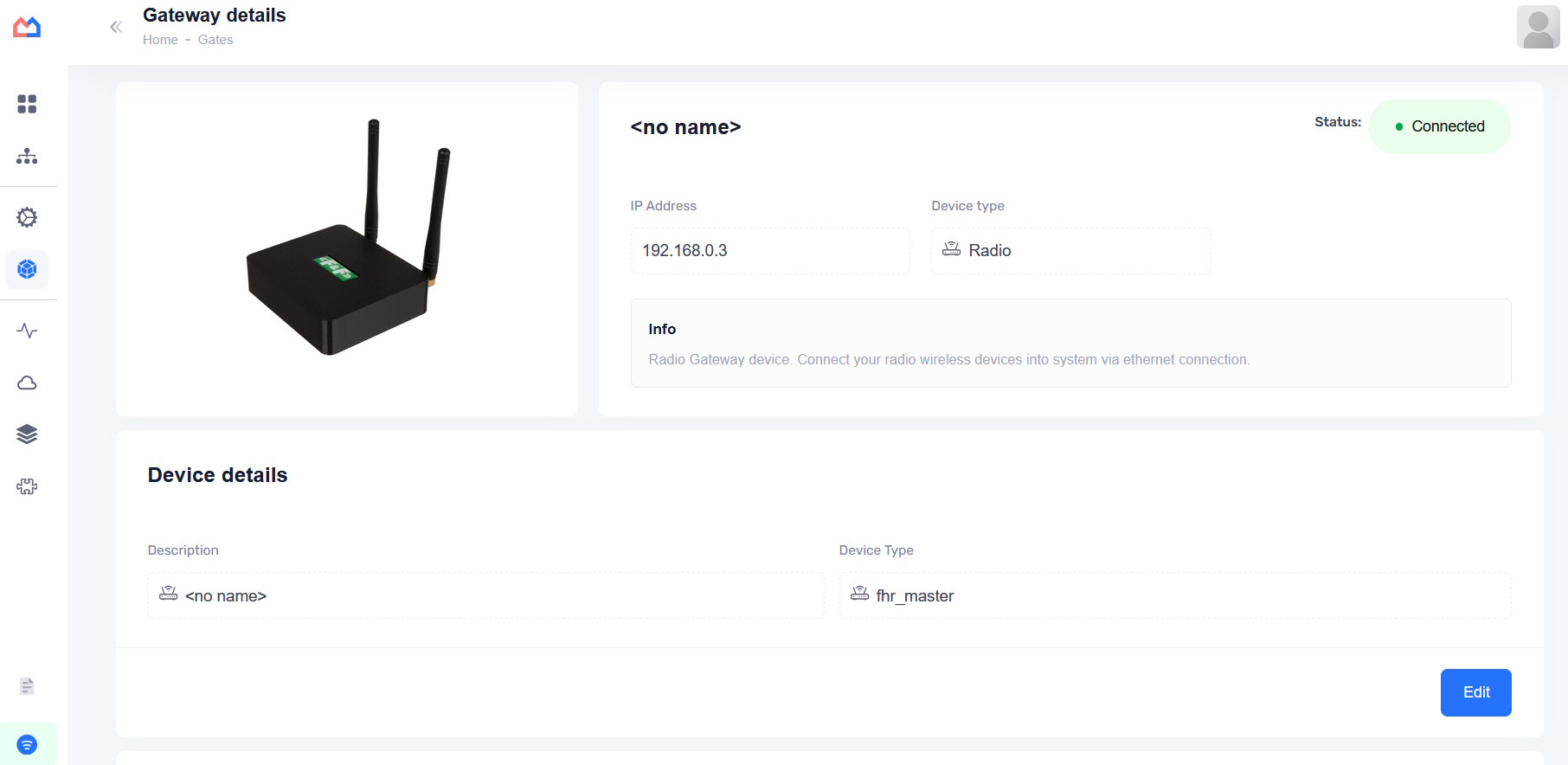Open the dashboard grid icon
Screen dimensions: 1568x765
click(x=27, y=104)
